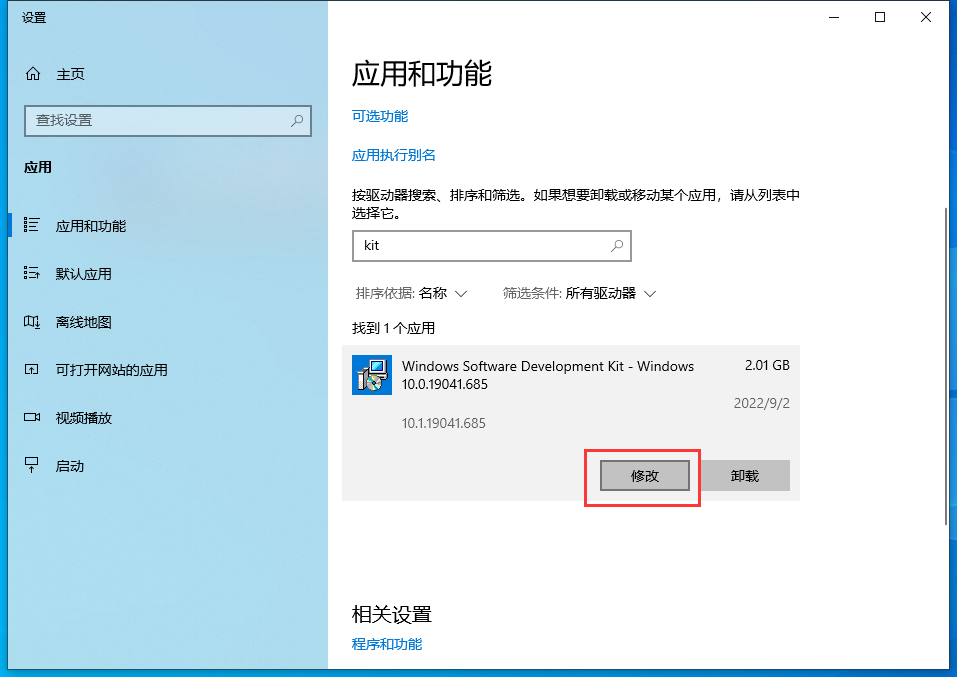Click the 离线地图 map icon
Screen dimensions: 957x677
(x=32, y=321)
